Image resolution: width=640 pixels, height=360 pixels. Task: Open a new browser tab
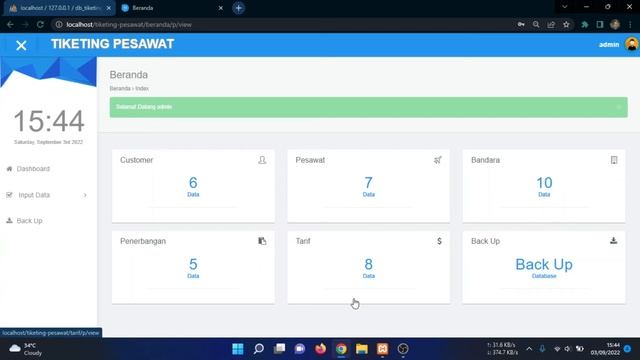coord(238,8)
